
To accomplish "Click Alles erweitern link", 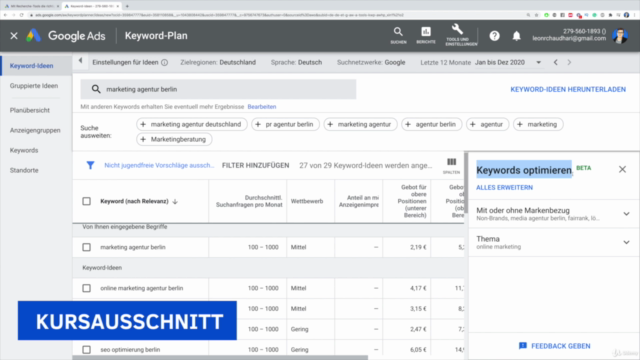I will [504, 187].
